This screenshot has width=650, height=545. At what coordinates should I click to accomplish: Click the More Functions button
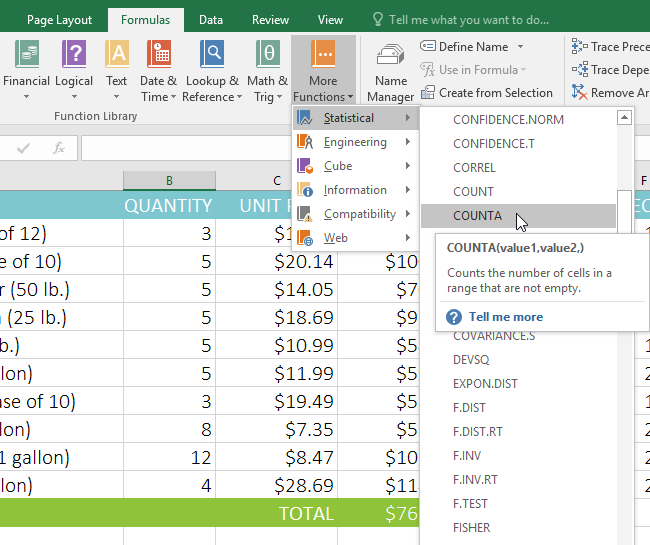323,70
